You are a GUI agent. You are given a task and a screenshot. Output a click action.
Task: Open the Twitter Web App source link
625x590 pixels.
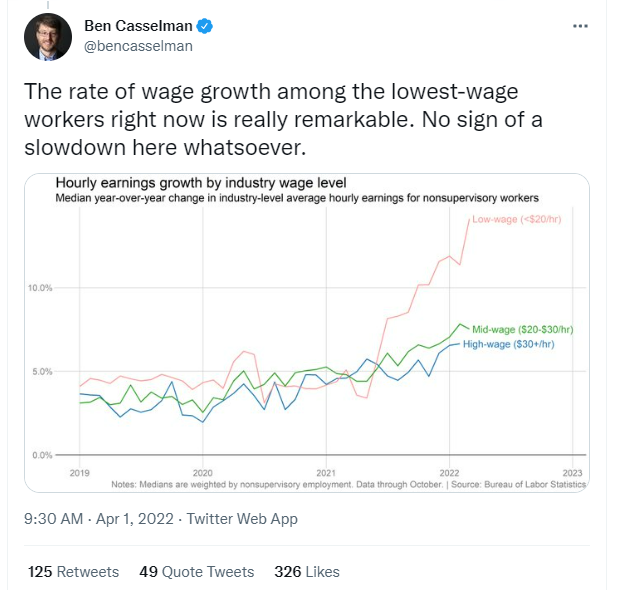(242, 519)
